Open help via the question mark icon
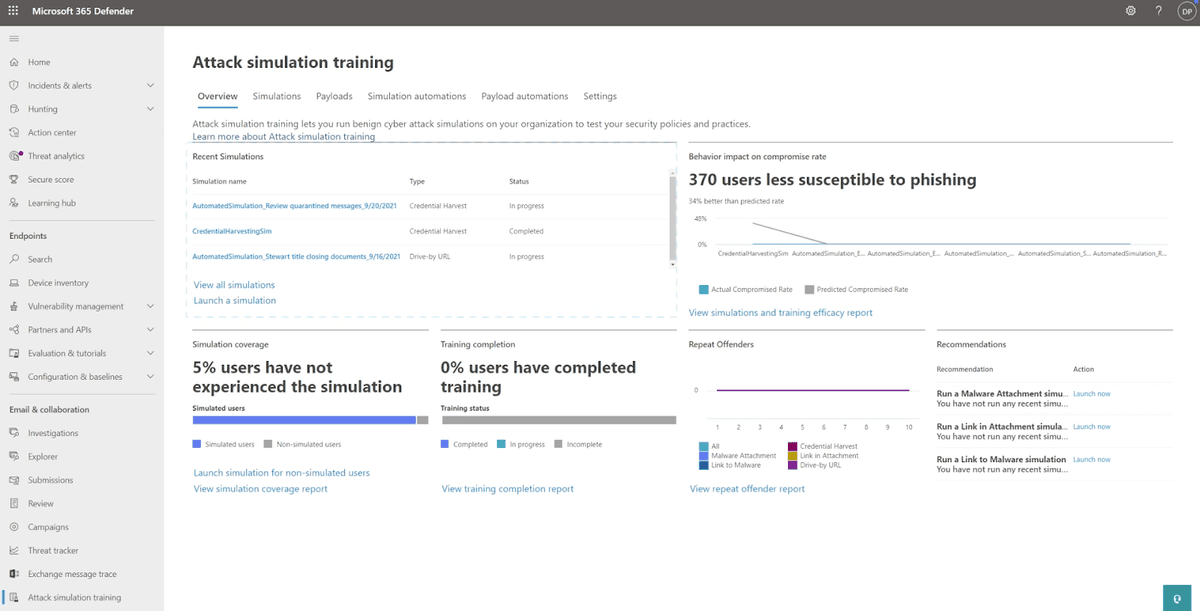1200x611 pixels. coord(1158,11)
